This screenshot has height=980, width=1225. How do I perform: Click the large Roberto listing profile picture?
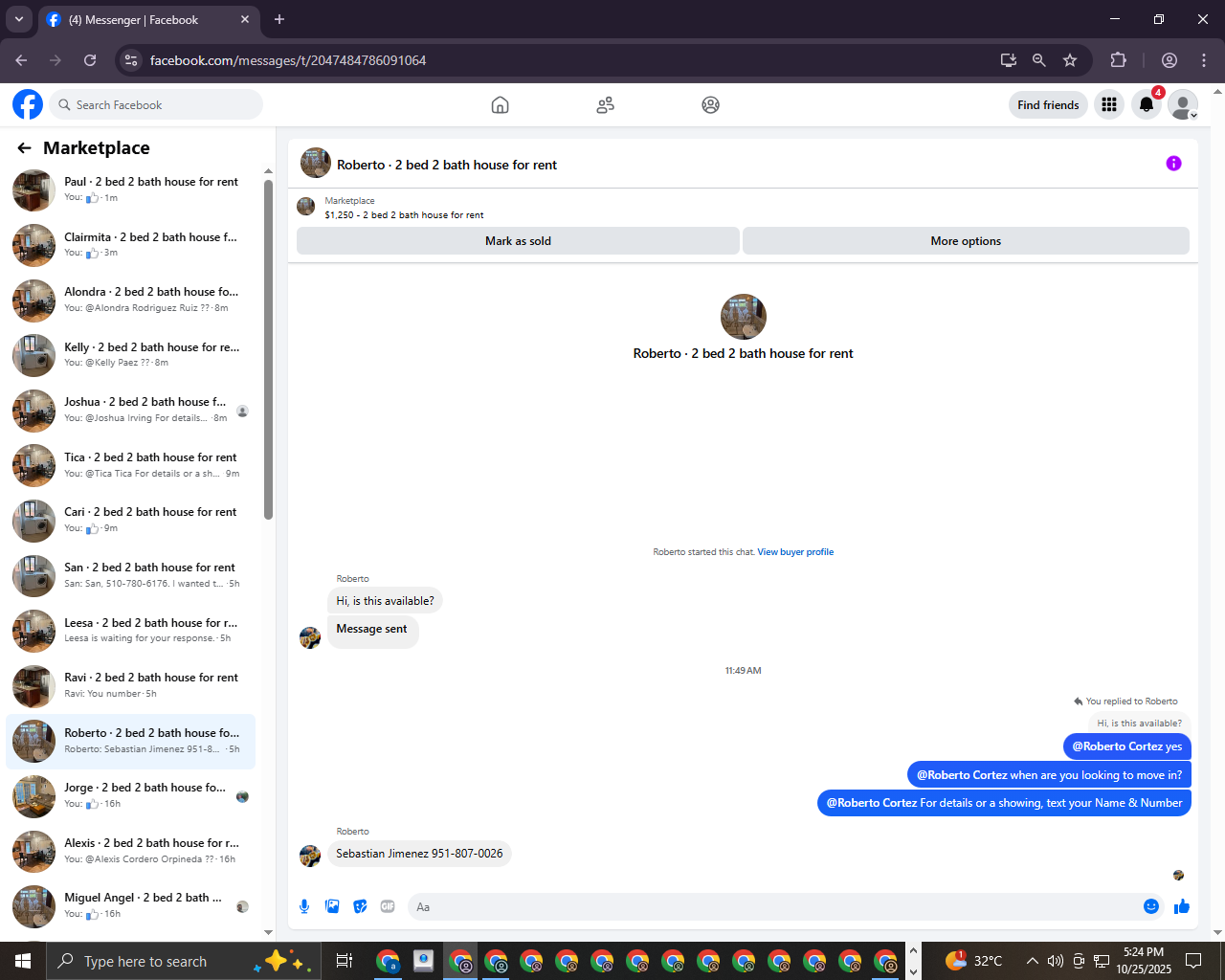coord(743,317)
